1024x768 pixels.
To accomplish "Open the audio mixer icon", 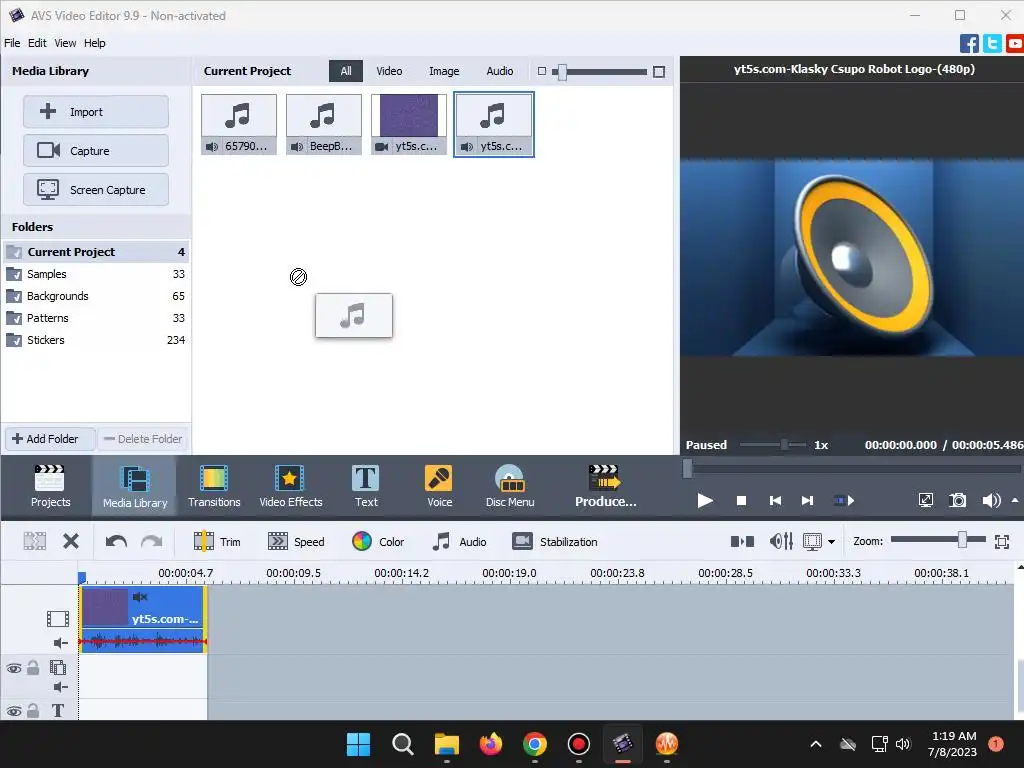I will point(781,541).
